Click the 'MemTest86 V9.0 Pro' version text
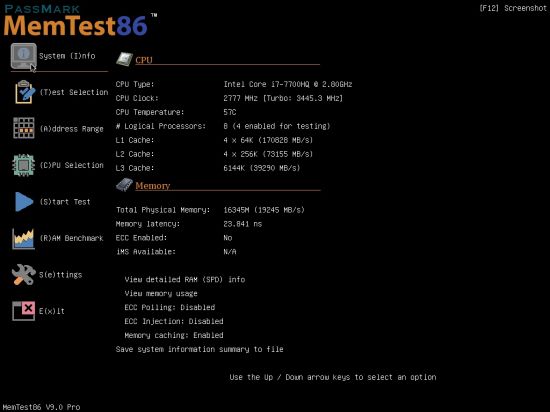This screenshot has width=550, height=412. pyautogui.click(x=41, y=407)
